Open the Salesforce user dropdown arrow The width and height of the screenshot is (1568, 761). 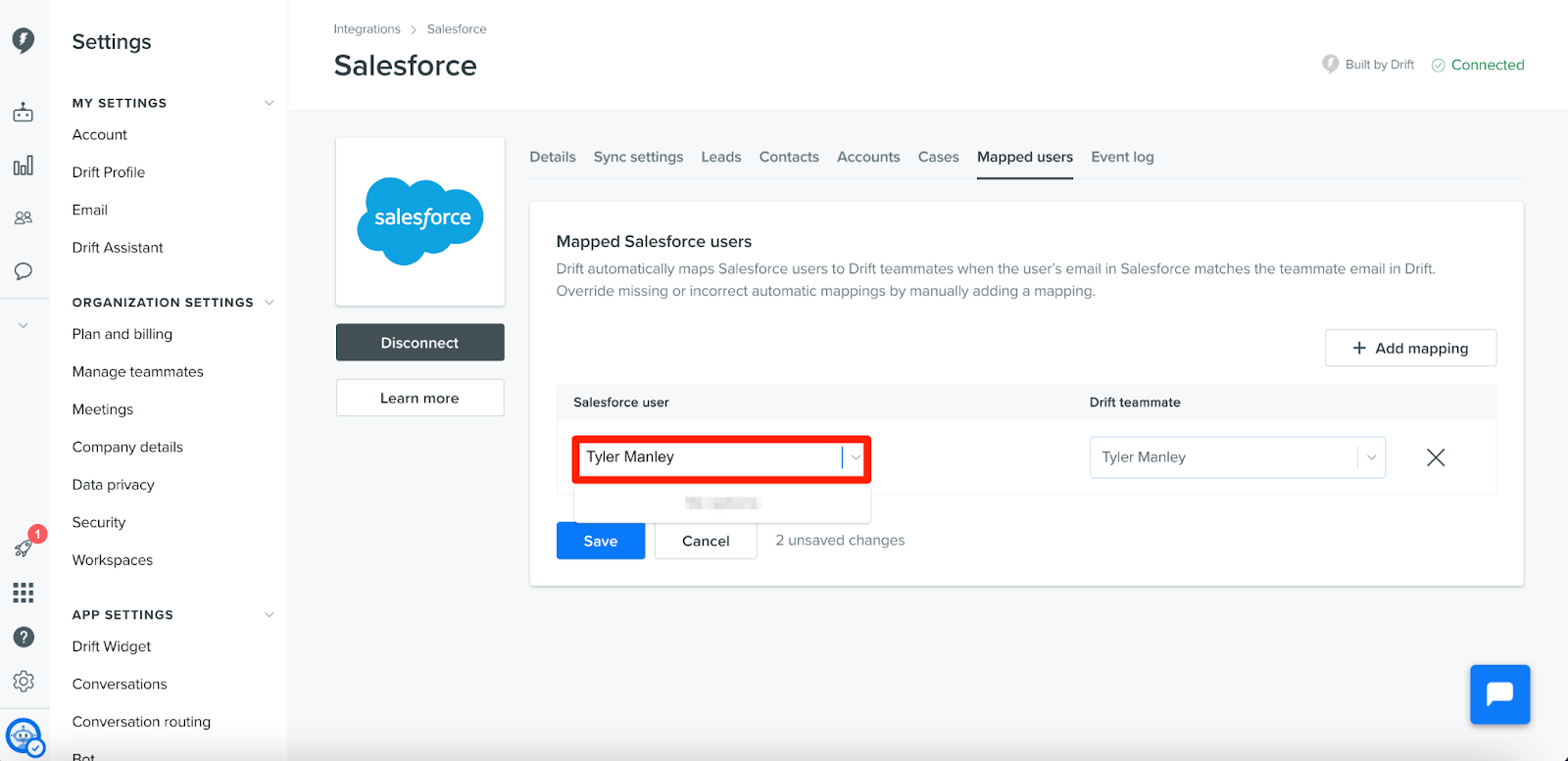pyautogui.click(x=856, y=457)
